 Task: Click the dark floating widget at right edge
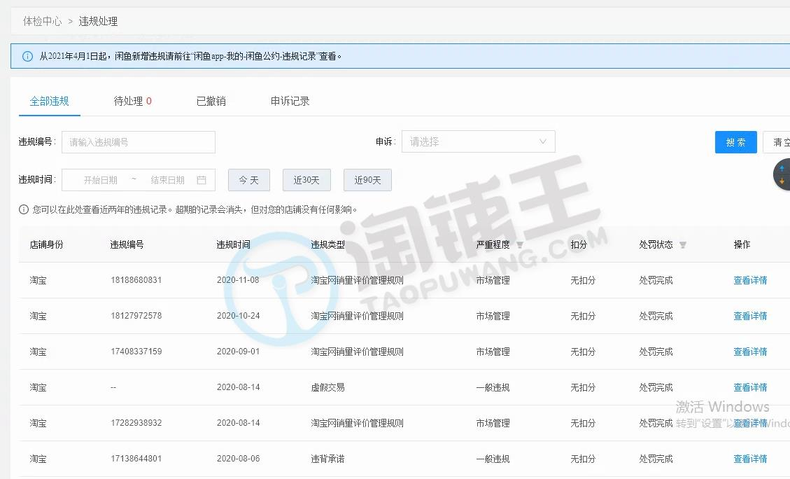click(782, 175)
